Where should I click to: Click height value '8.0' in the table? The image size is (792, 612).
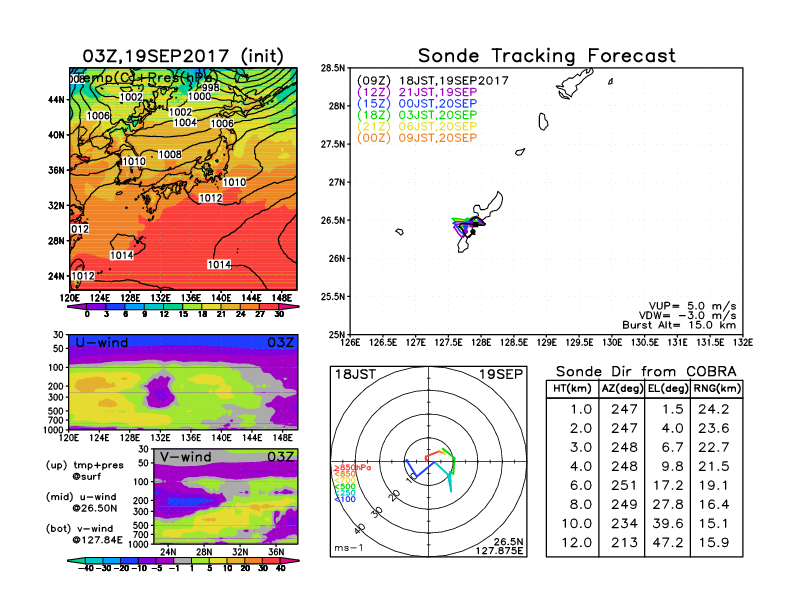(x=581, y=504)
